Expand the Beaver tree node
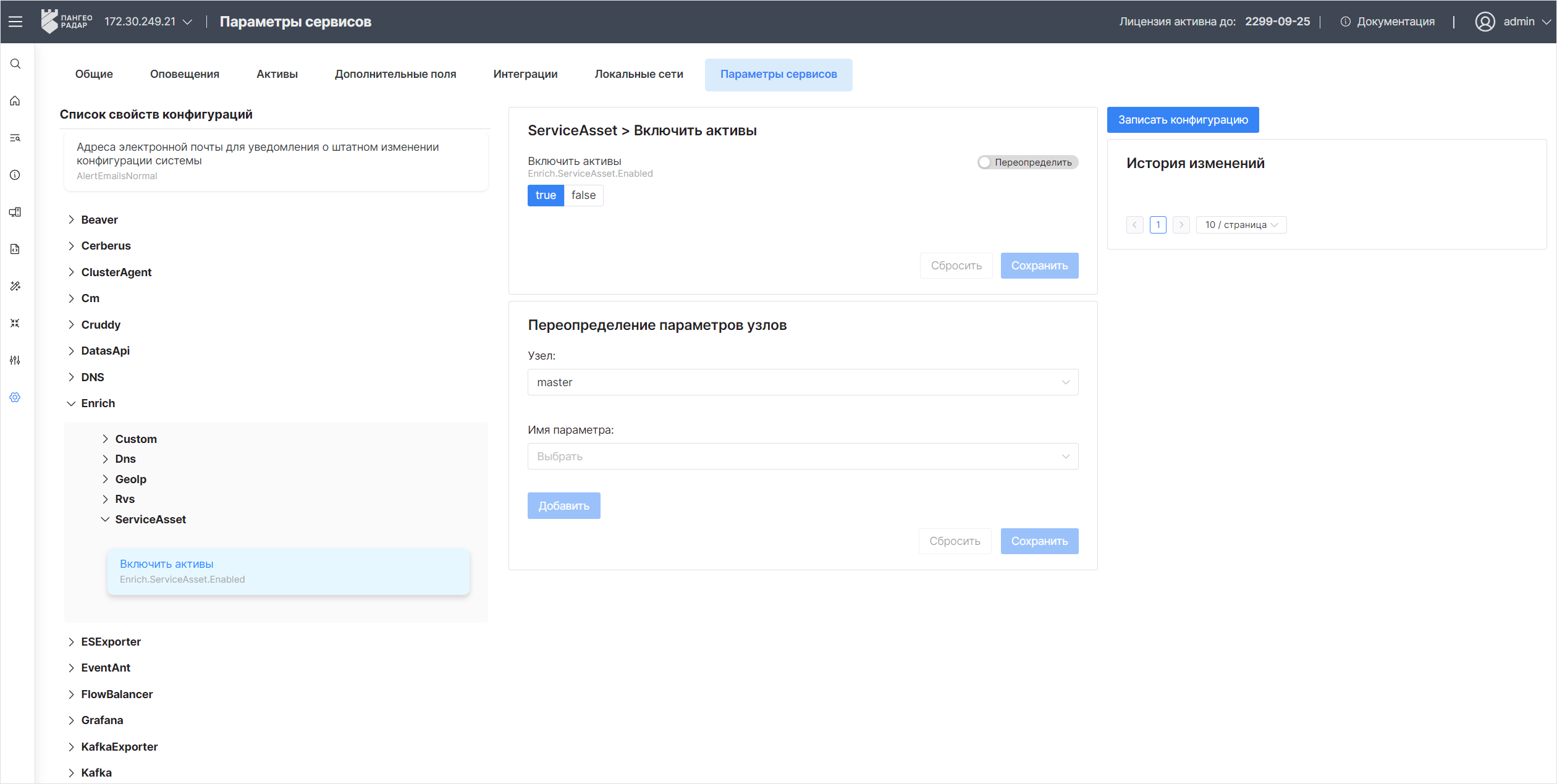 tap(71, 220)
